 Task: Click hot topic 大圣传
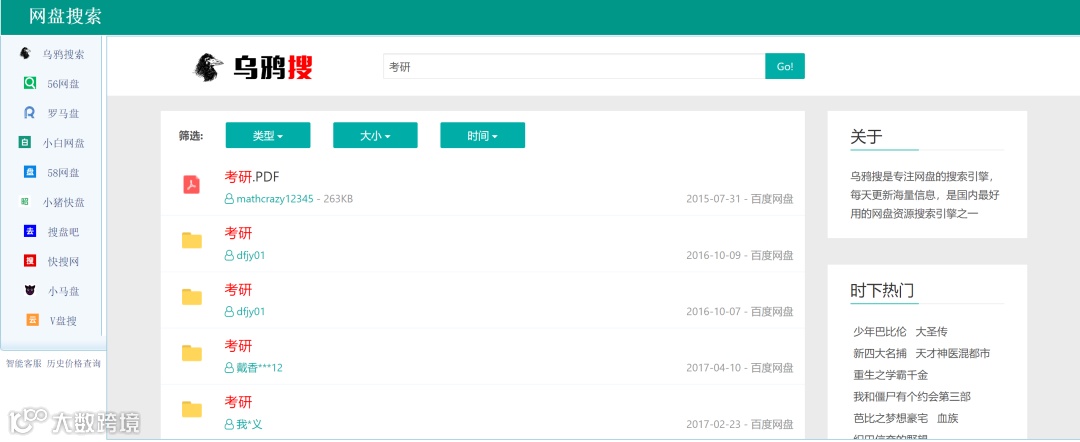click(x=931, y=332)
